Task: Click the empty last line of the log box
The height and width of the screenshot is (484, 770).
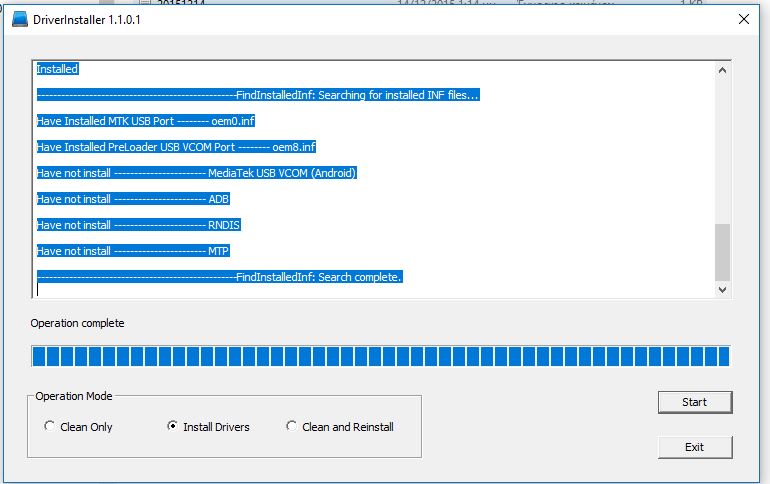Action: click(x=376, y=291)
